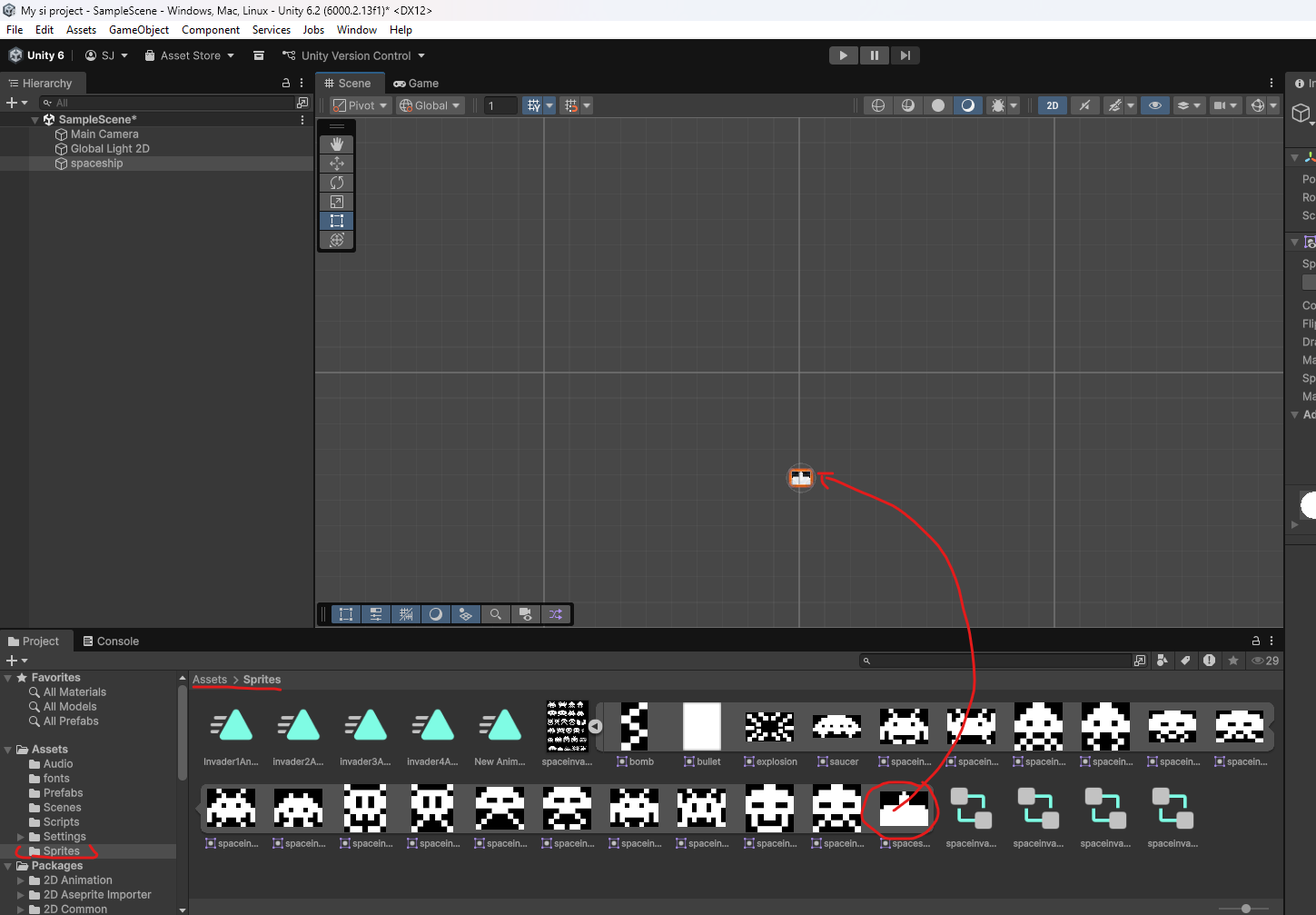
Task: Click the Assets breadcrumb link
Action: 210,680
